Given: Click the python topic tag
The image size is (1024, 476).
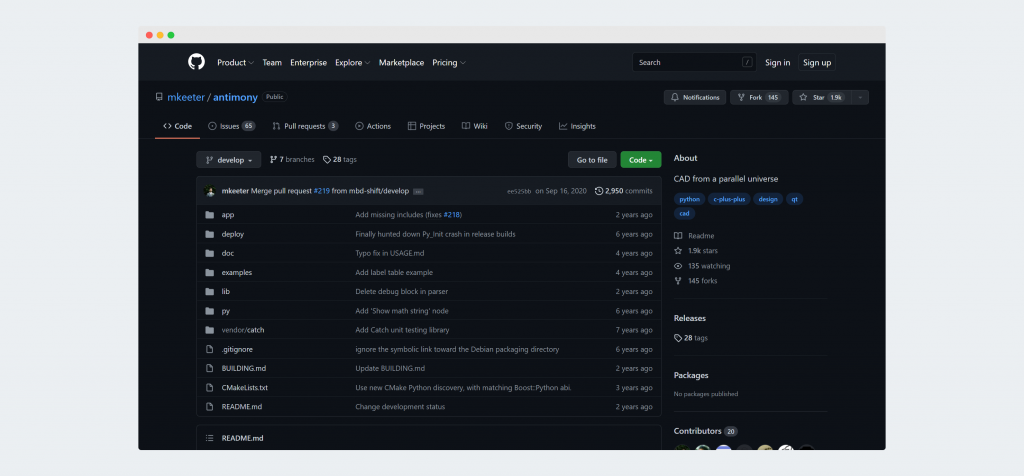Looking at the screenshot, I should click(689, 199).
